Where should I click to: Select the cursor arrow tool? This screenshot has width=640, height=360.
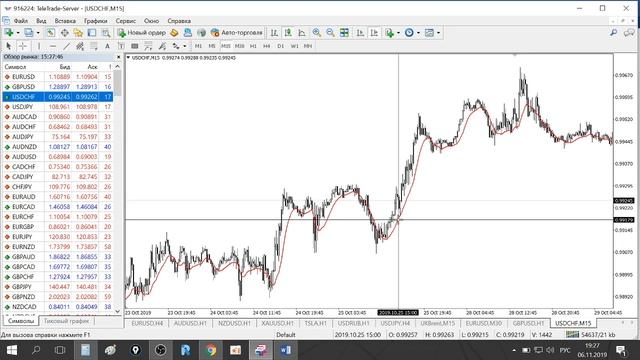tap(9, 46)
